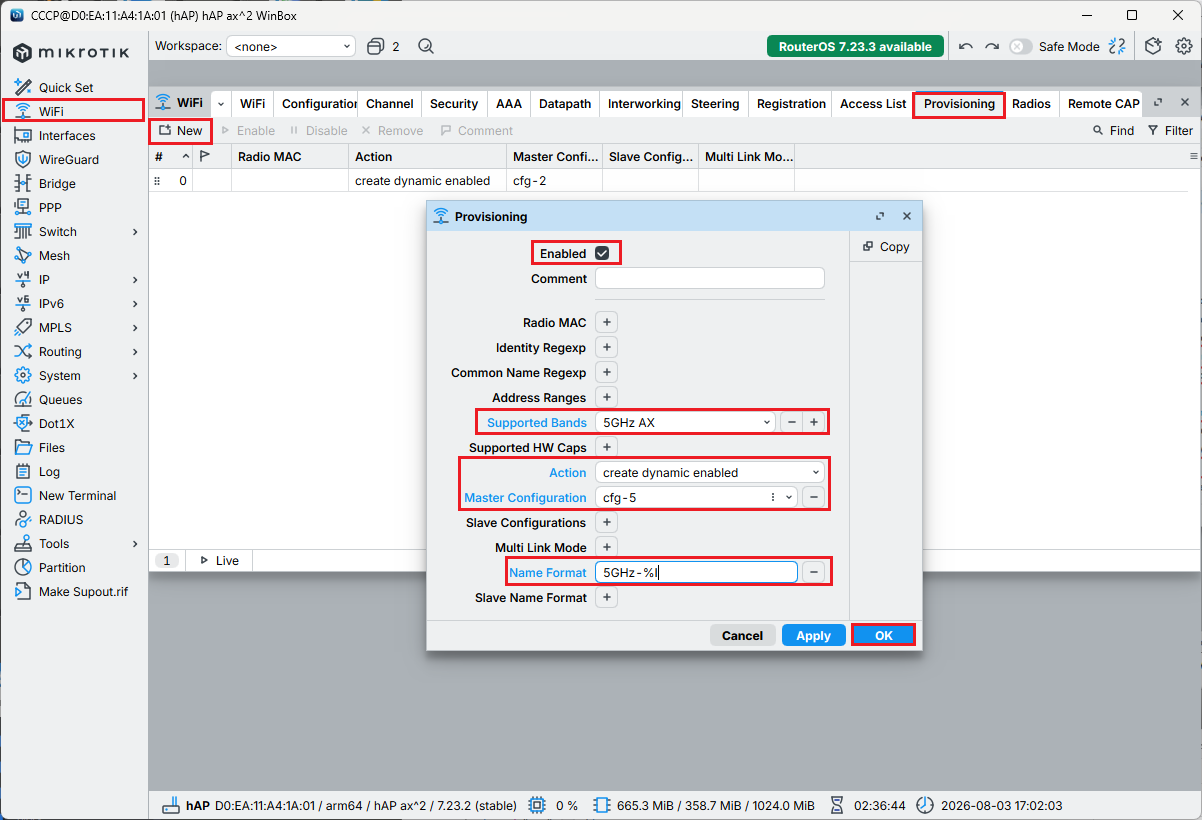Click Apply in the Provisioning dialog
Viewport: 1202px width, 820px height.
coord(813,635)
